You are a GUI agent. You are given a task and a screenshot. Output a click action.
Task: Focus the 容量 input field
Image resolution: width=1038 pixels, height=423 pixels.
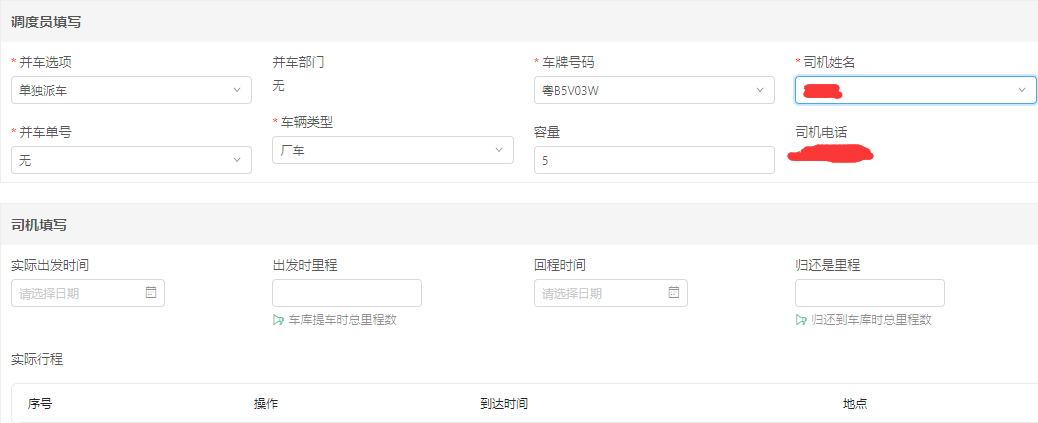pyautogui.click(x=654, y=160)
